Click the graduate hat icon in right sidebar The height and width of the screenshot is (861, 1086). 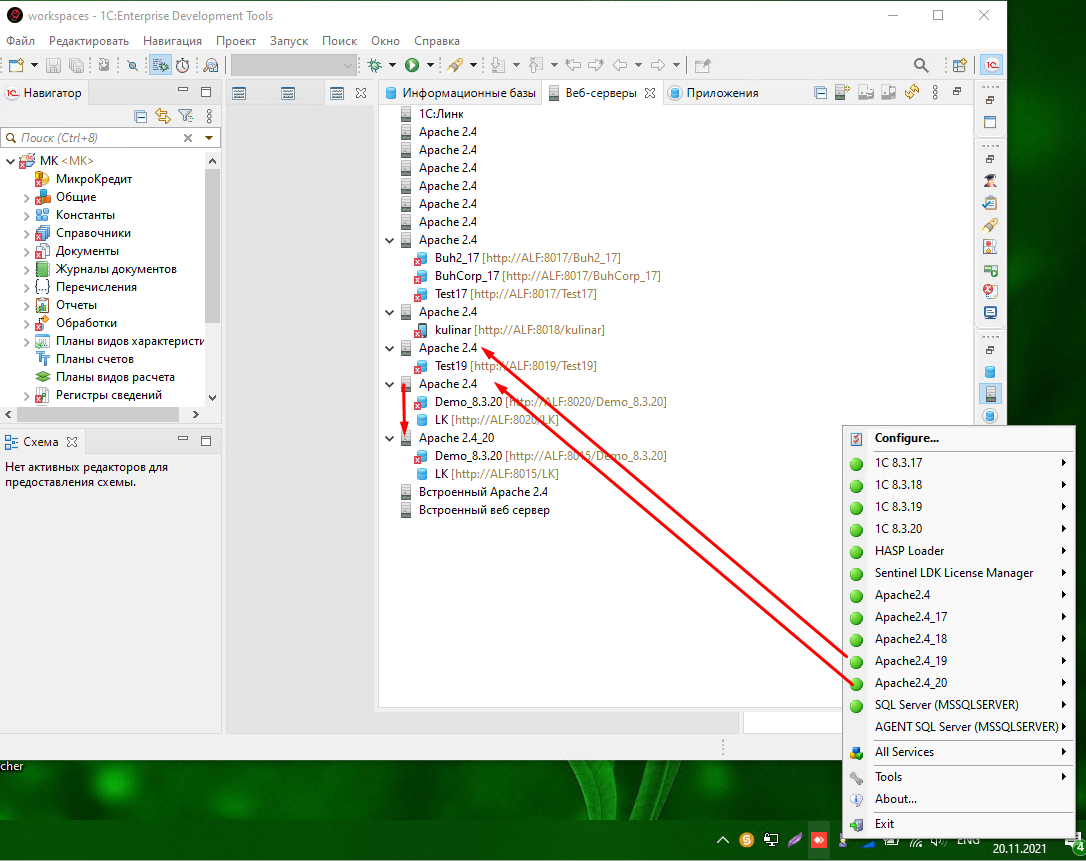click(x=990, y=181)
